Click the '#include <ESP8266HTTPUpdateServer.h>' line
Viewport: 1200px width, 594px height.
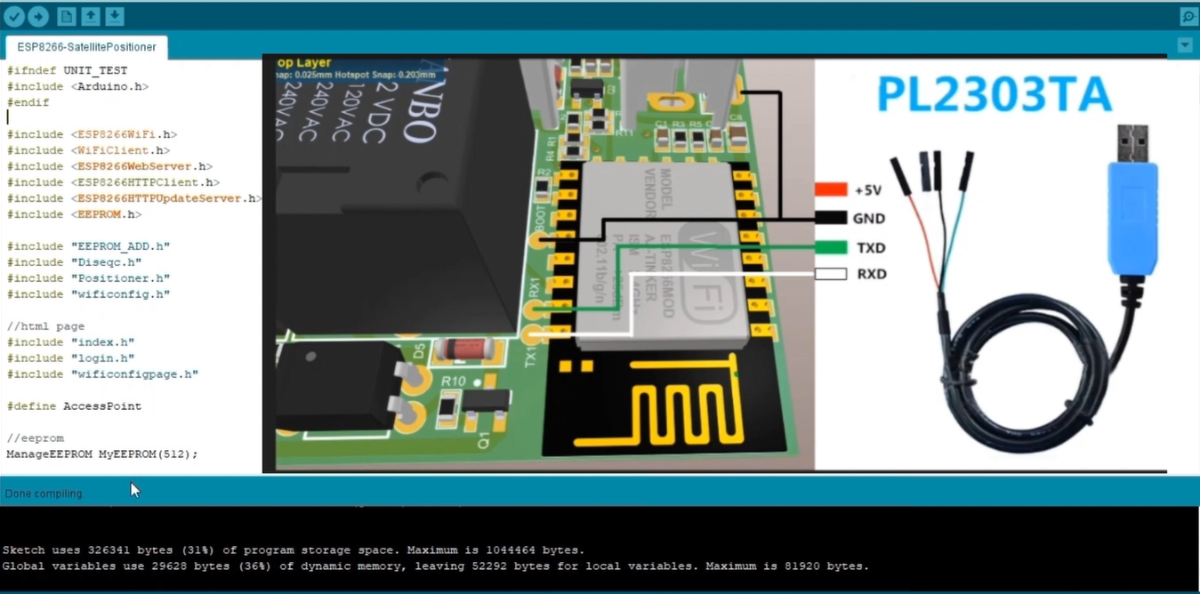pos(134,198)
